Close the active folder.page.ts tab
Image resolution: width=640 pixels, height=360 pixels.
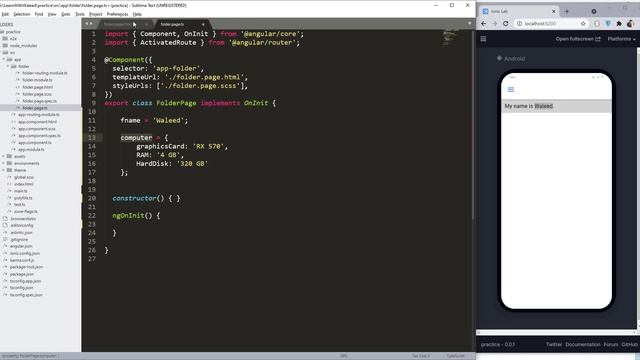coord(203,24)
